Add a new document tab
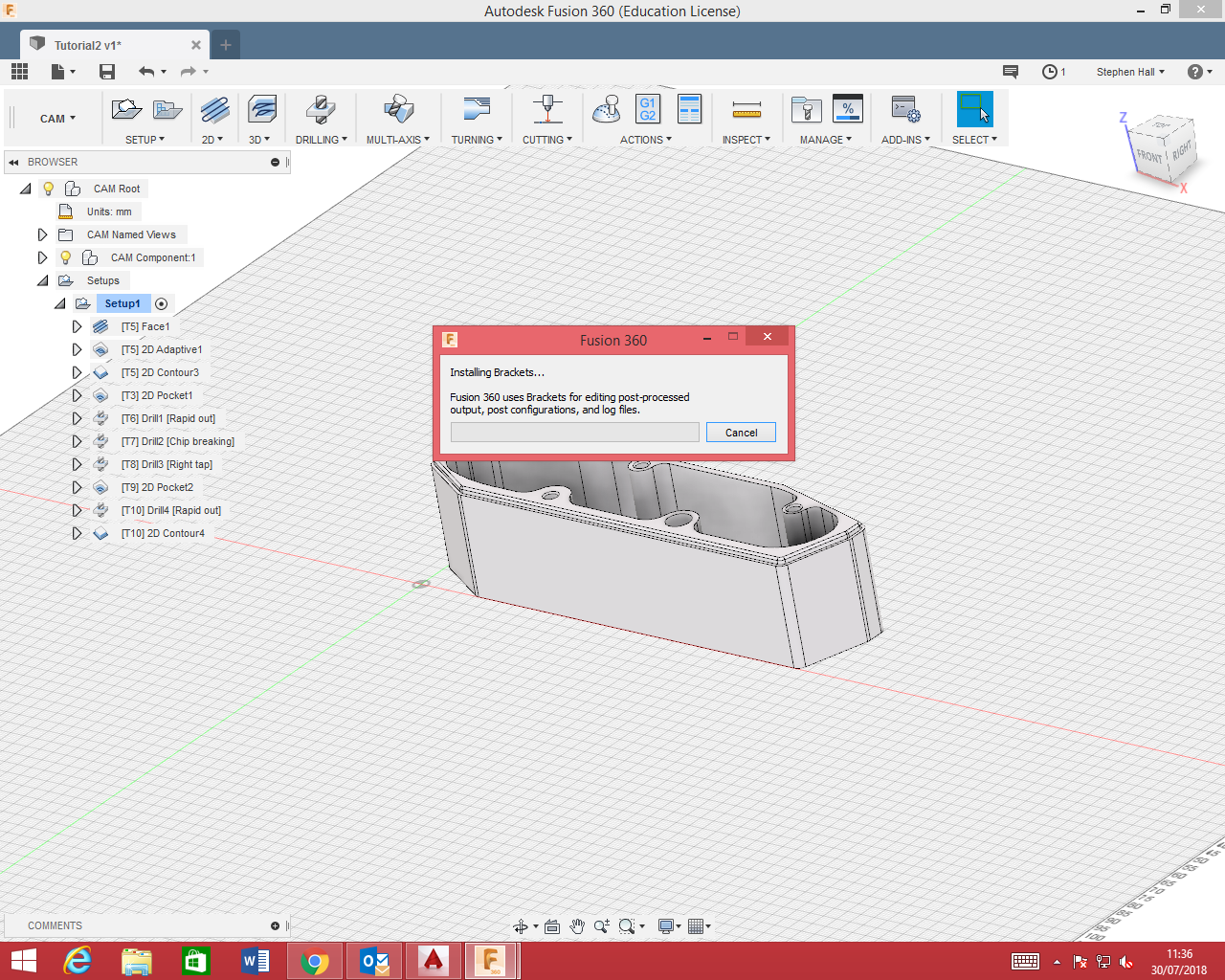Screen dimensions: 1225x980 tap(226, 45)
